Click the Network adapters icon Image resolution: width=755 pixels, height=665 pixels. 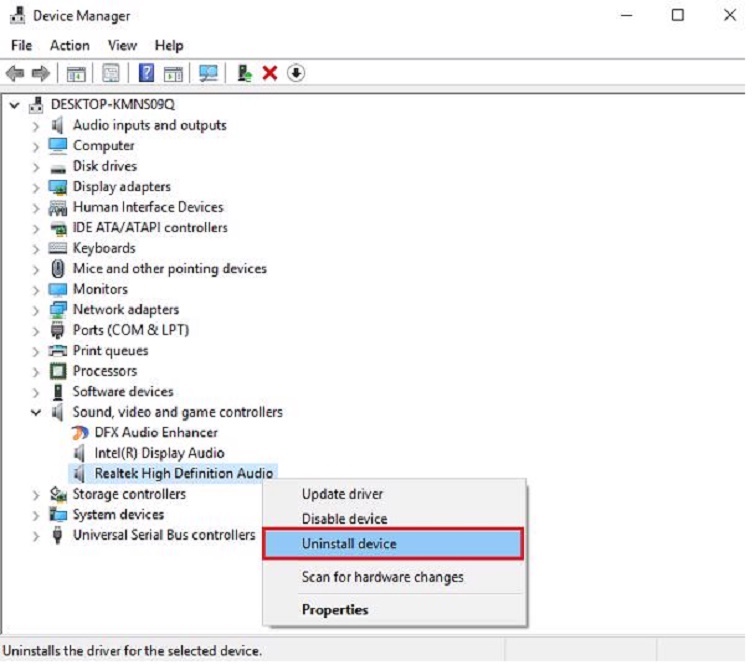click(x=57, y=310)
